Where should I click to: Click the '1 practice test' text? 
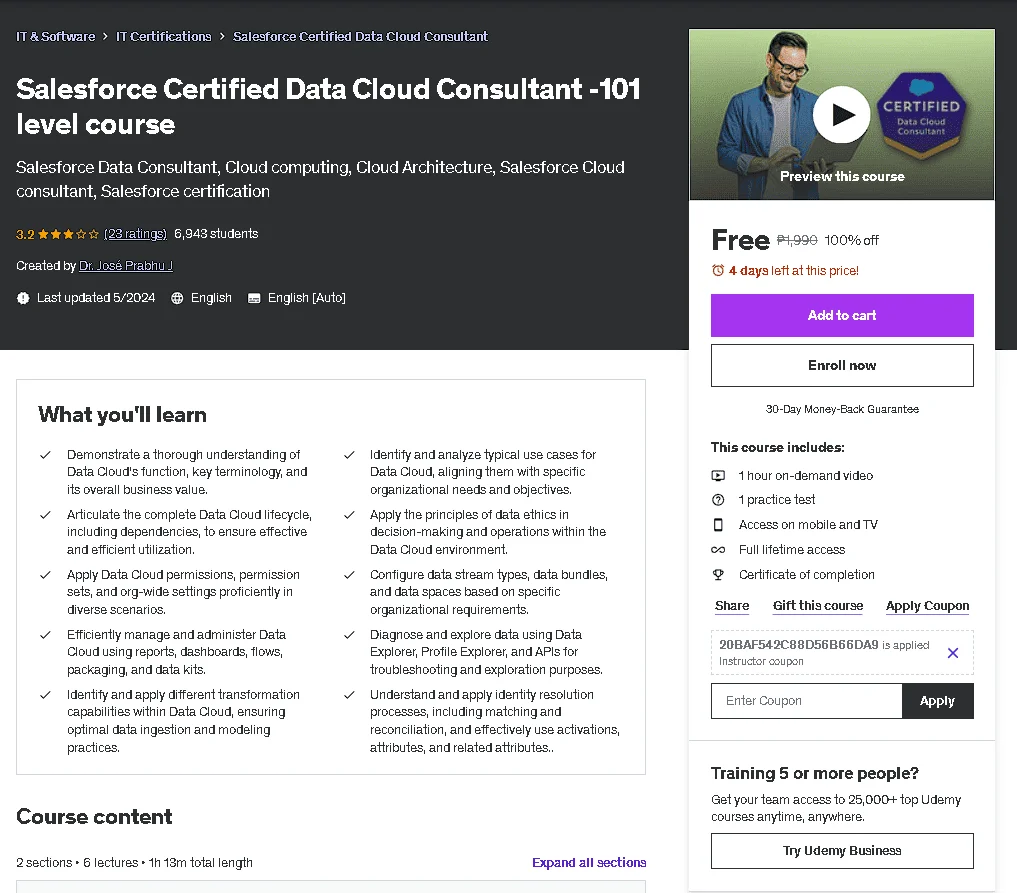coord(776,499)
